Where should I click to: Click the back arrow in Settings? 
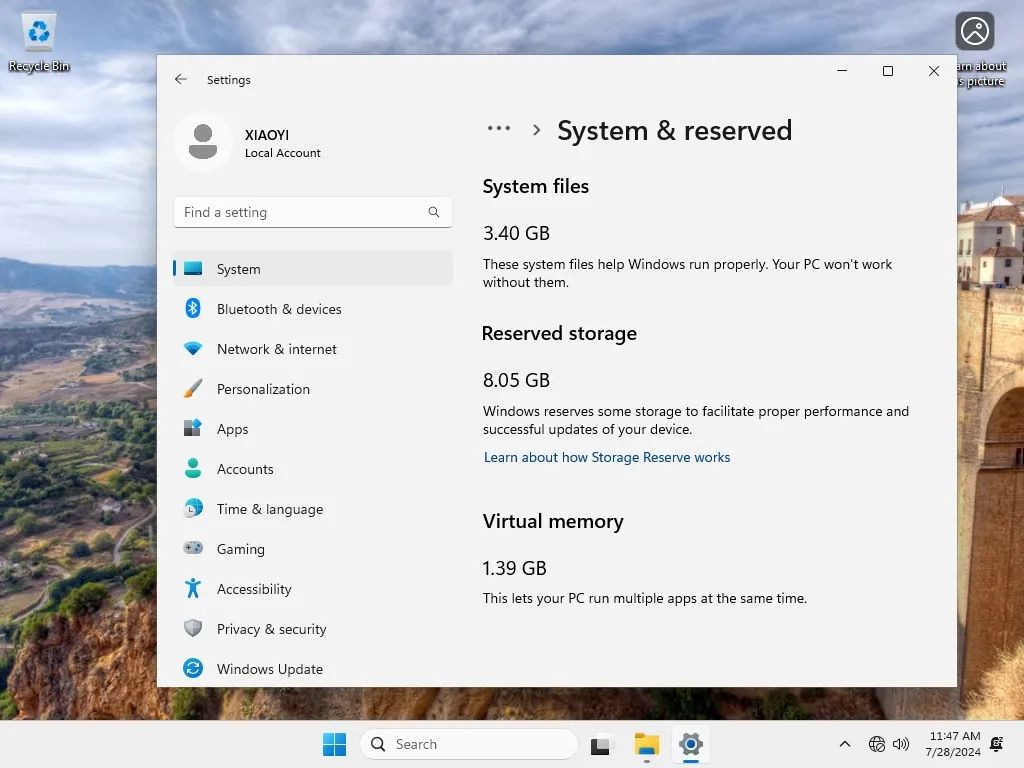(x=181, y=79)
